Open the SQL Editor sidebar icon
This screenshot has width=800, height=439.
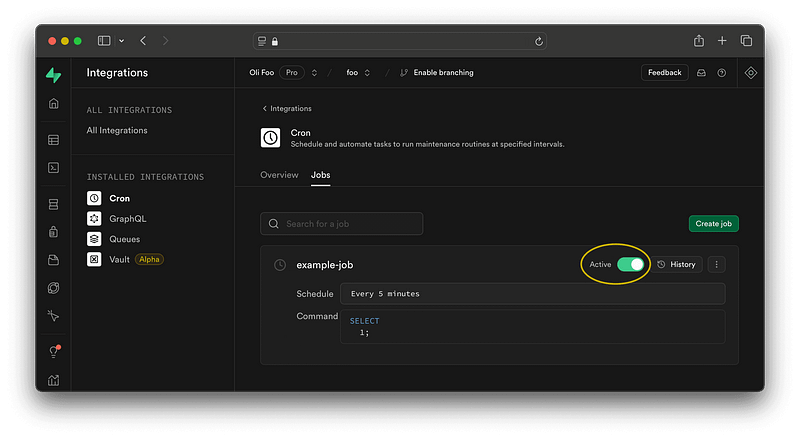[x=54, y=168]
